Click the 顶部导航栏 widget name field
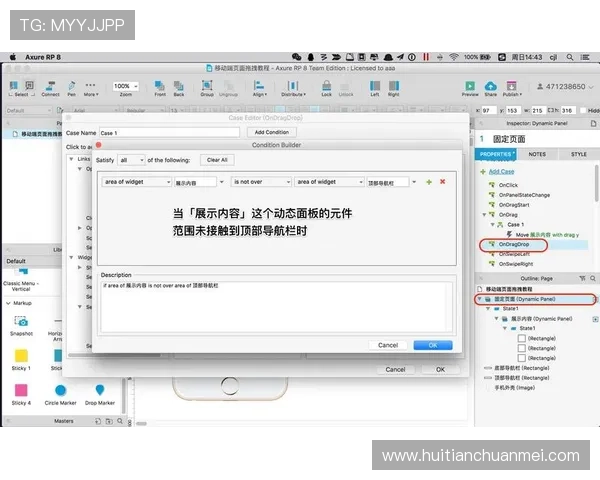 (x=388, y=183)
